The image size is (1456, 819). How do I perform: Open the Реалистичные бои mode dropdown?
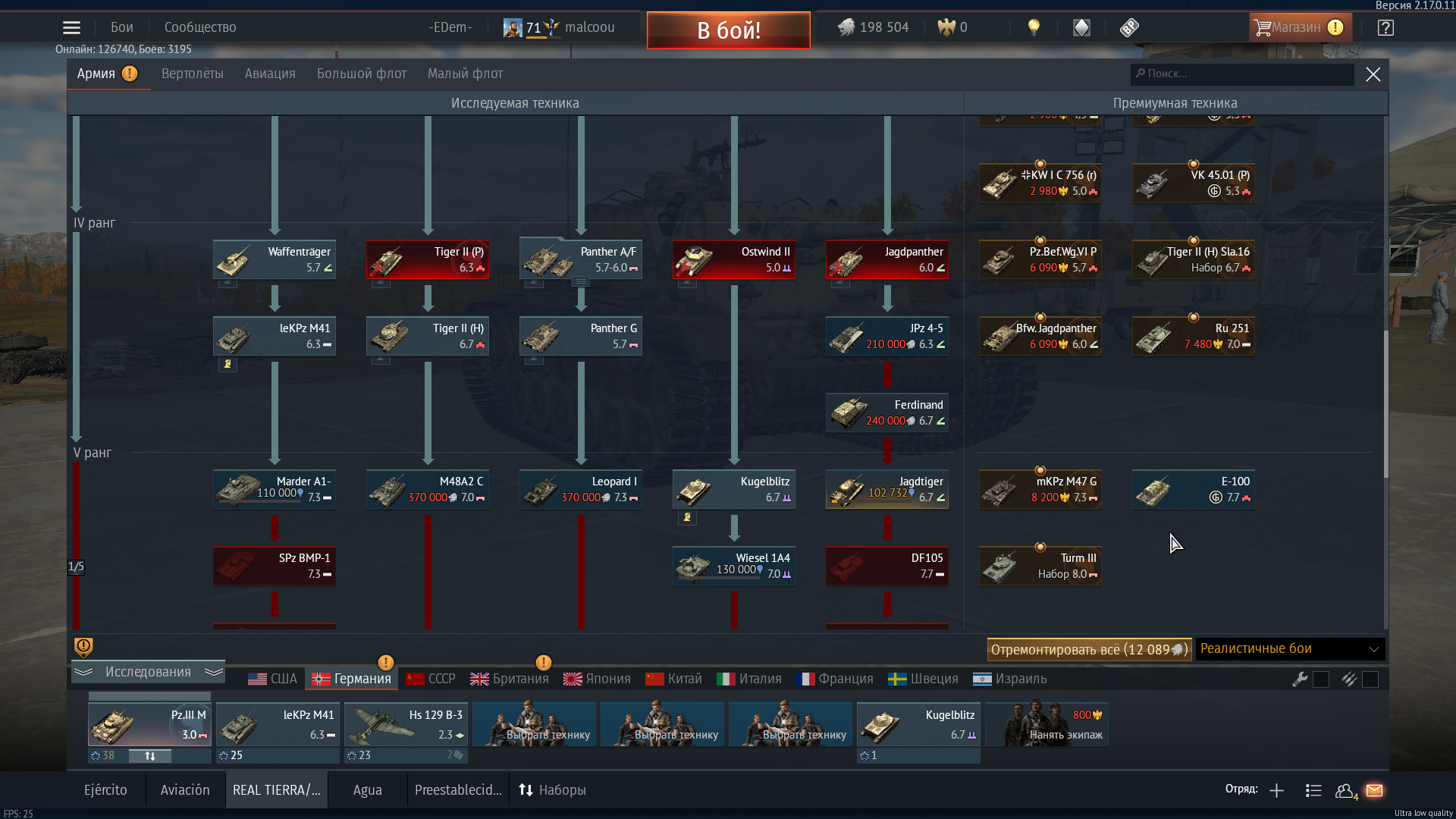click(1291, 649)
